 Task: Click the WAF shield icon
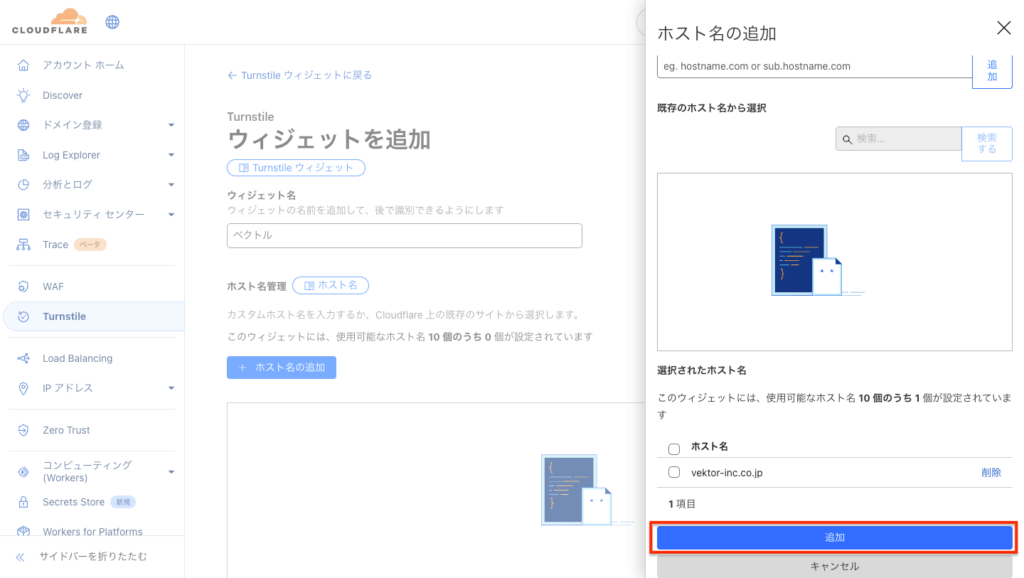[24, 287]
